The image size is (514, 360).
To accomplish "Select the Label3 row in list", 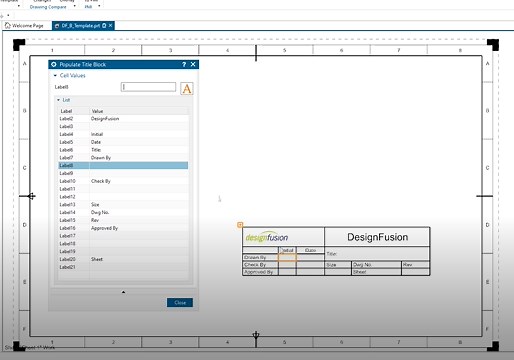I will [x=123, y=126].
